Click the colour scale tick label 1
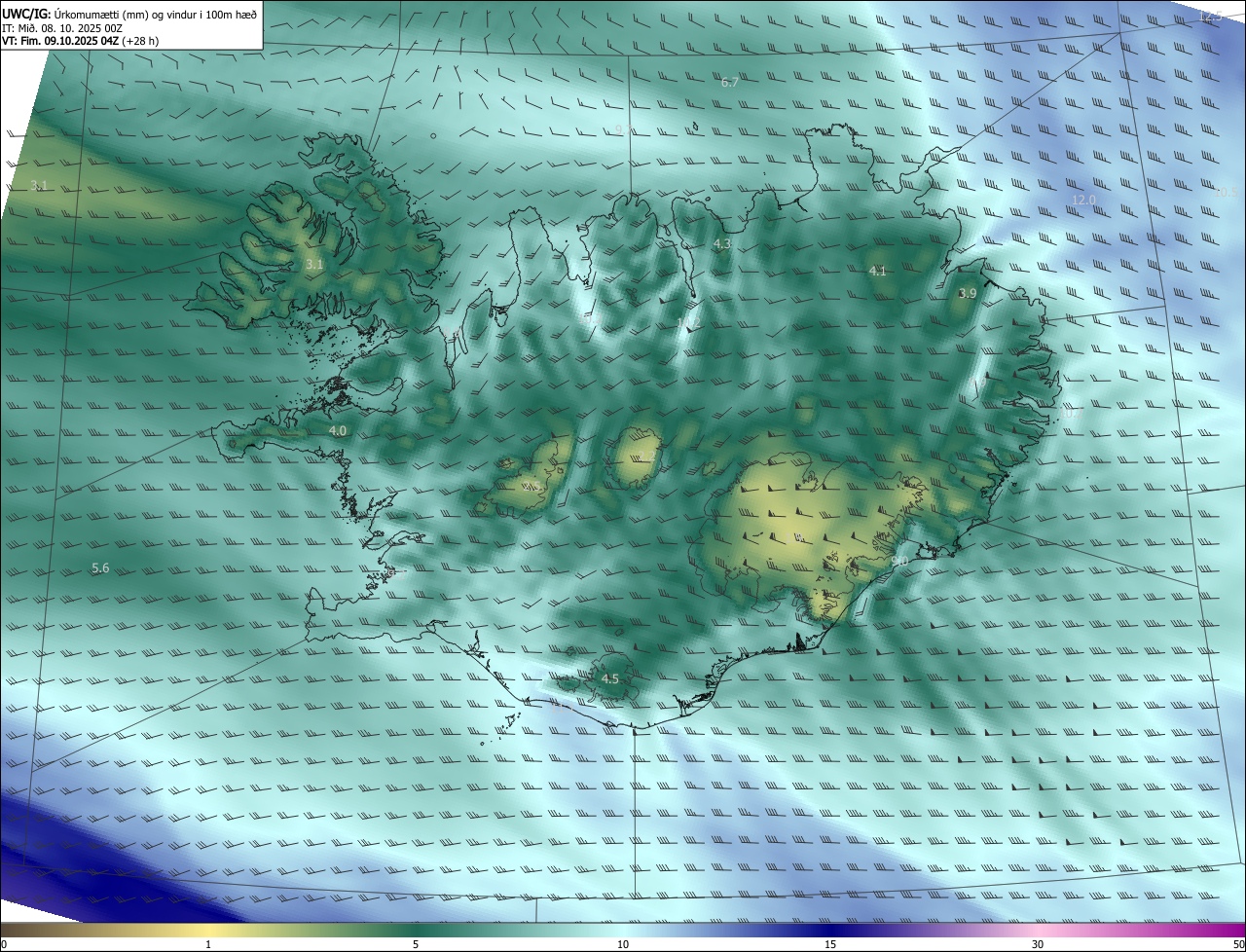Screen dimensions: 1246x952 208,945
